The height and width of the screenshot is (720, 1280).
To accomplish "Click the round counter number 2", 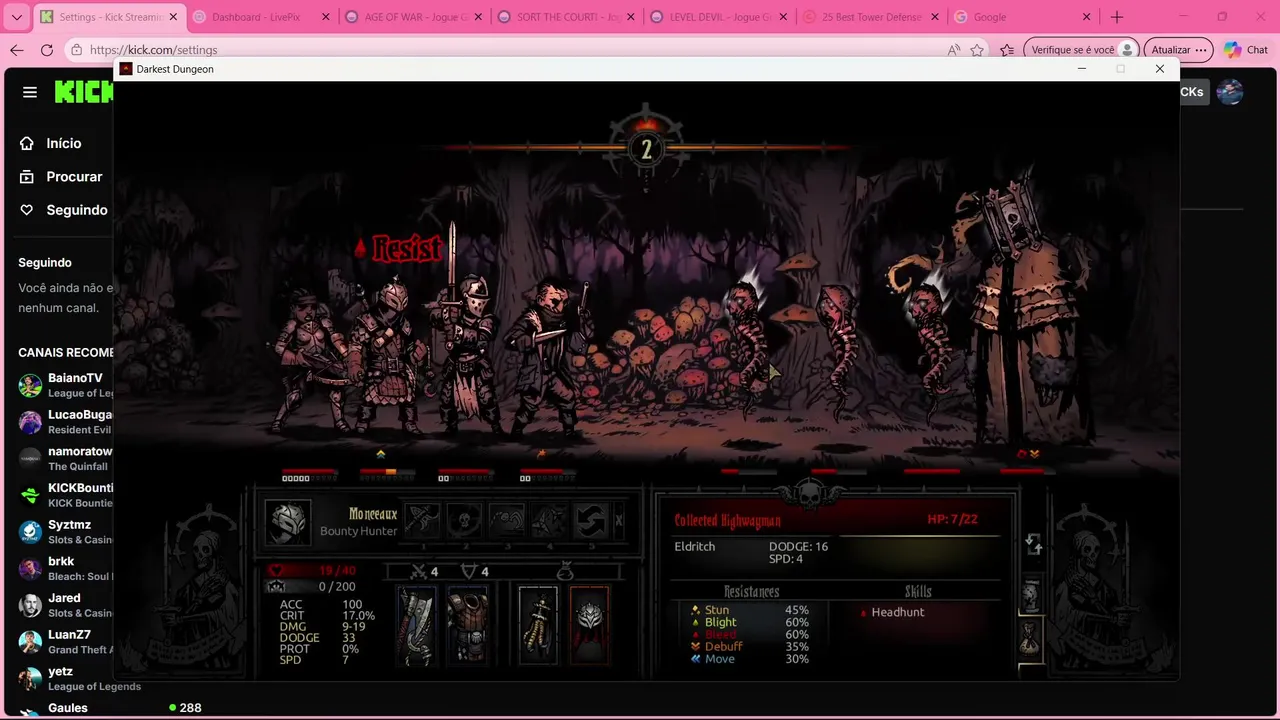I will (646, 149).
